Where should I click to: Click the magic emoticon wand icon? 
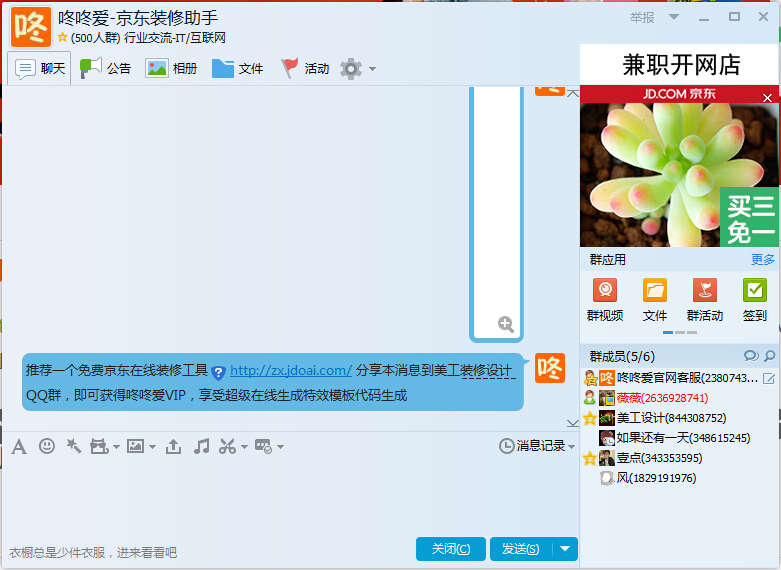pos(74,445)
